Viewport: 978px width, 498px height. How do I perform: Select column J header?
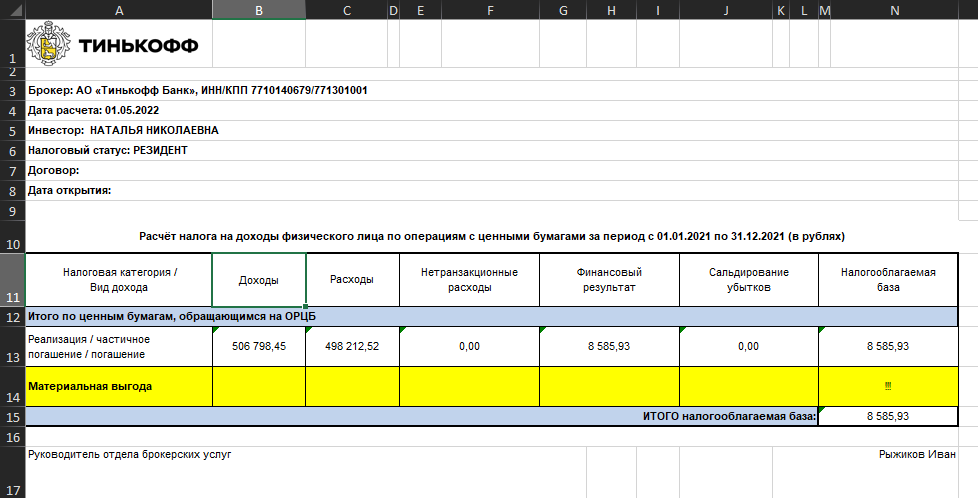click(726, 9)
